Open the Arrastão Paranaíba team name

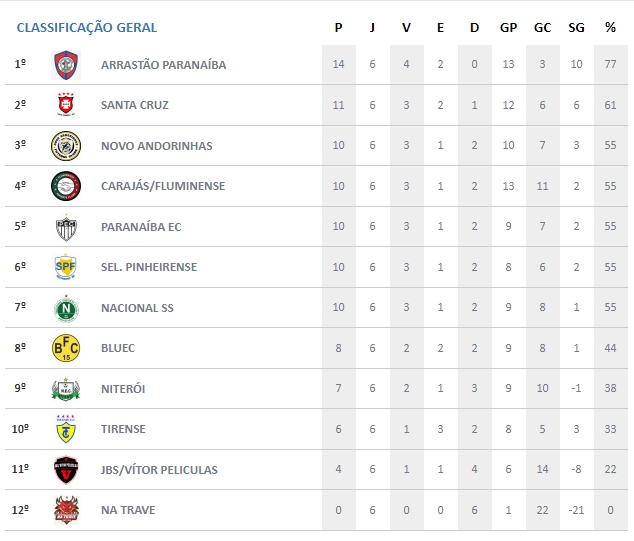click(x=163, y=65)
